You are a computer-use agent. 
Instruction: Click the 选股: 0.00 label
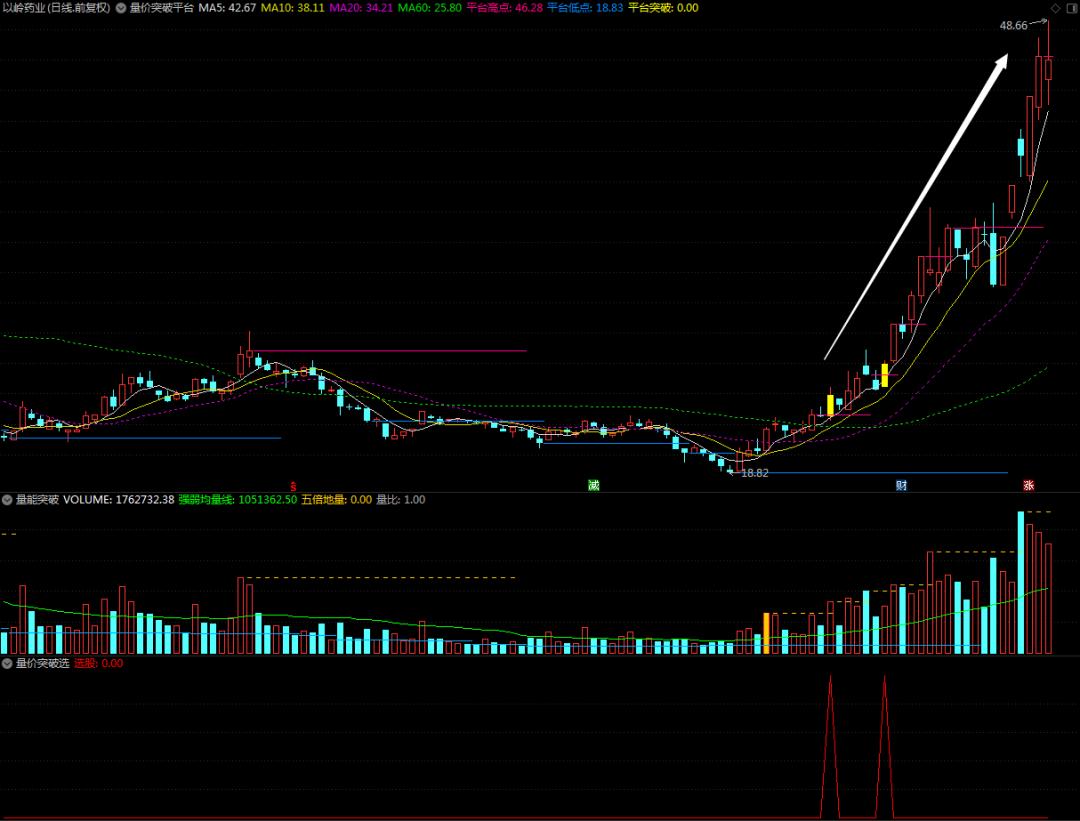98,664
